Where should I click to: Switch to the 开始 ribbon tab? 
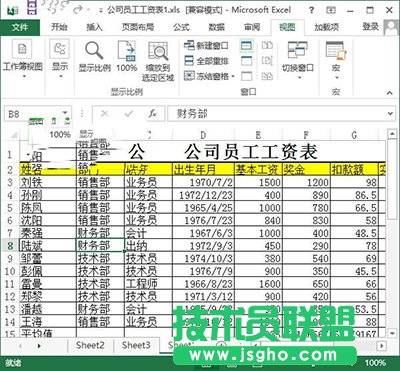tap(59, 27)
